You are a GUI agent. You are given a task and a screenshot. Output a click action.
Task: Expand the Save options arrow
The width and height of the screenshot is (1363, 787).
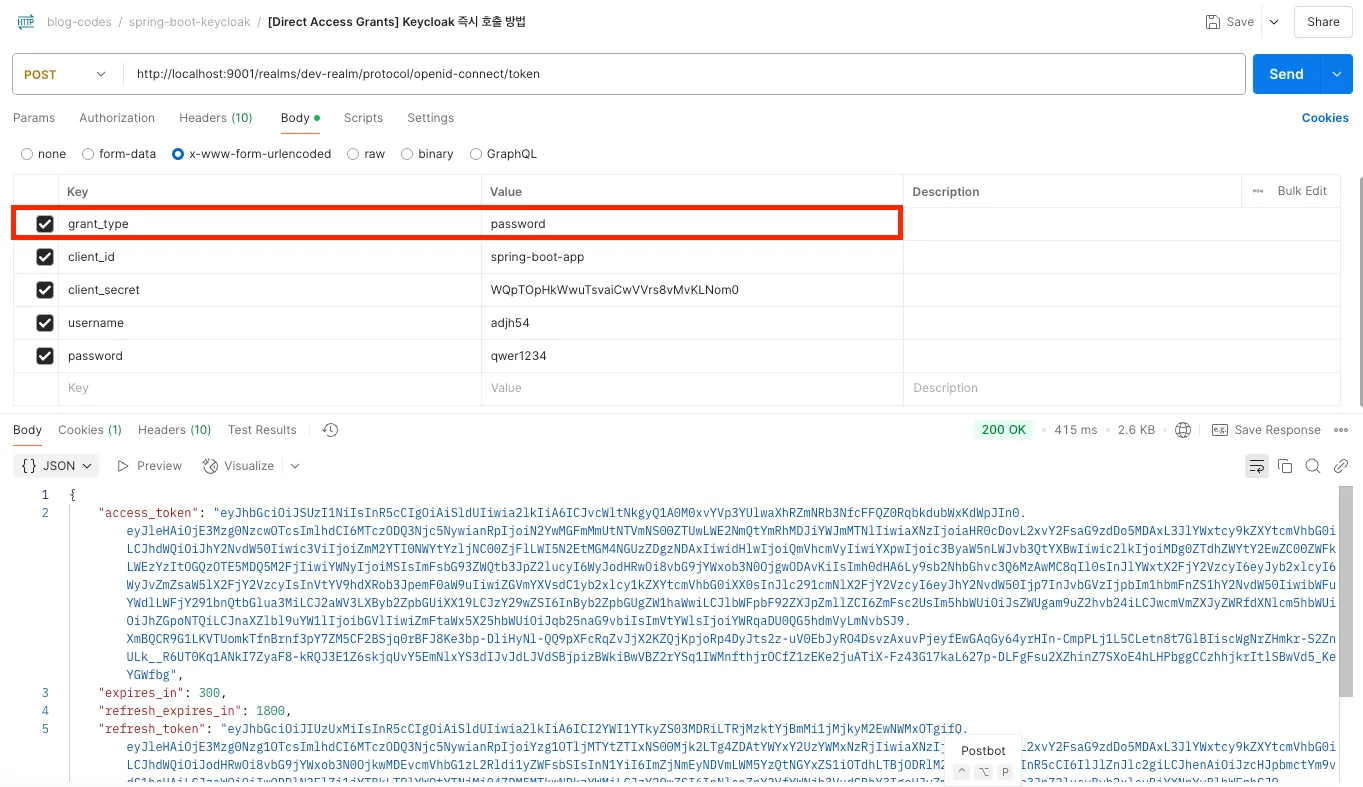point(1274,22)
